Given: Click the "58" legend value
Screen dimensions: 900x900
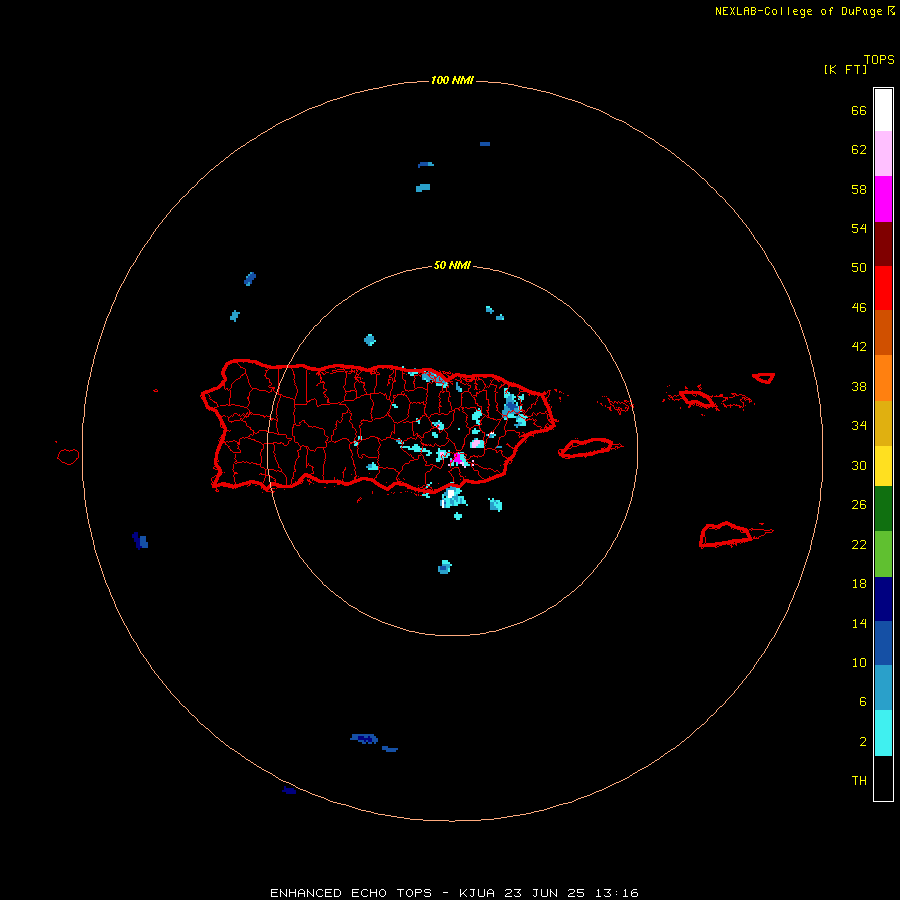Looking at the screenshot, I should tap(859, 189).
